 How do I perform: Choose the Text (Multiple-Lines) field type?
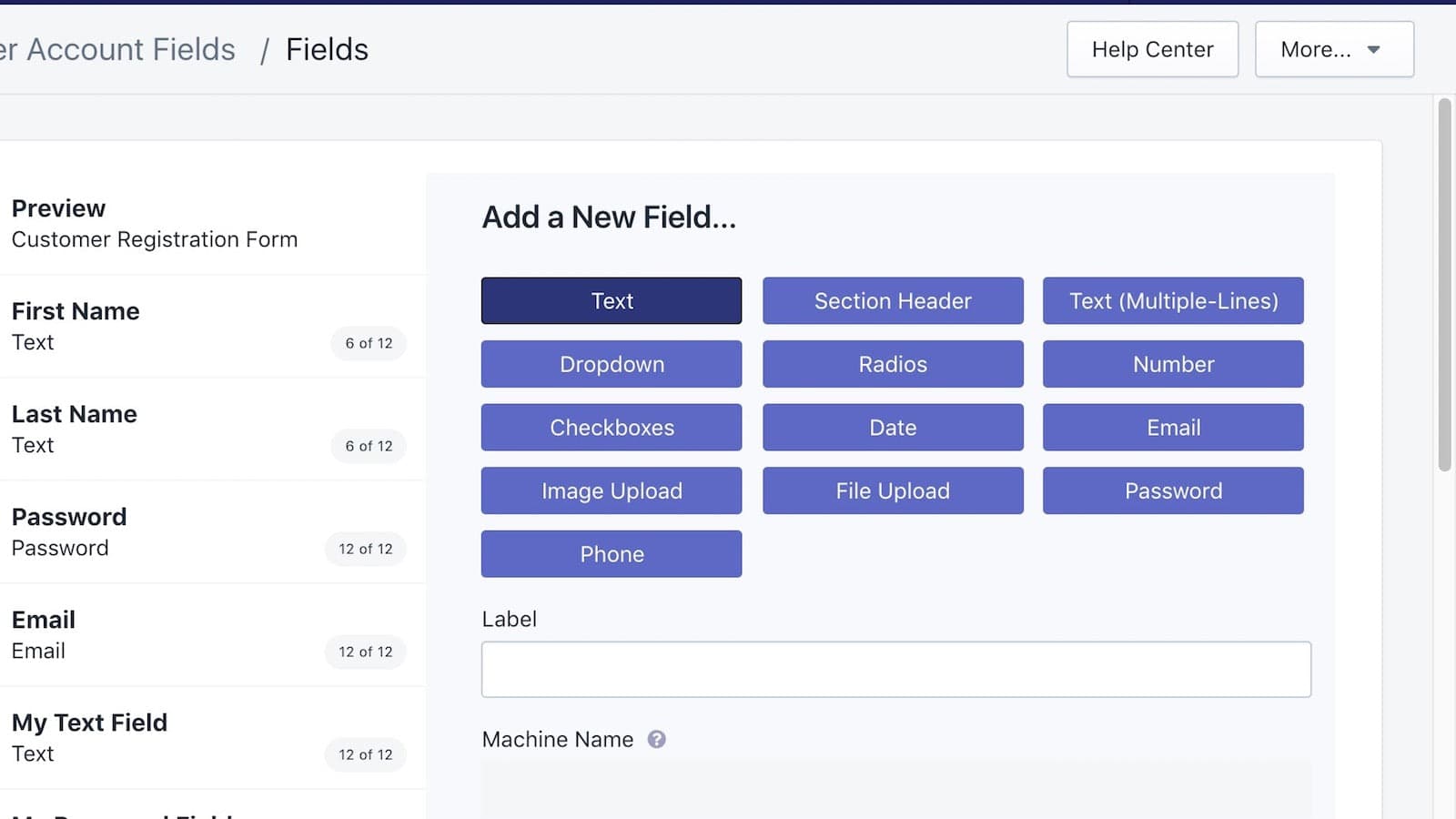point(1173,300)
